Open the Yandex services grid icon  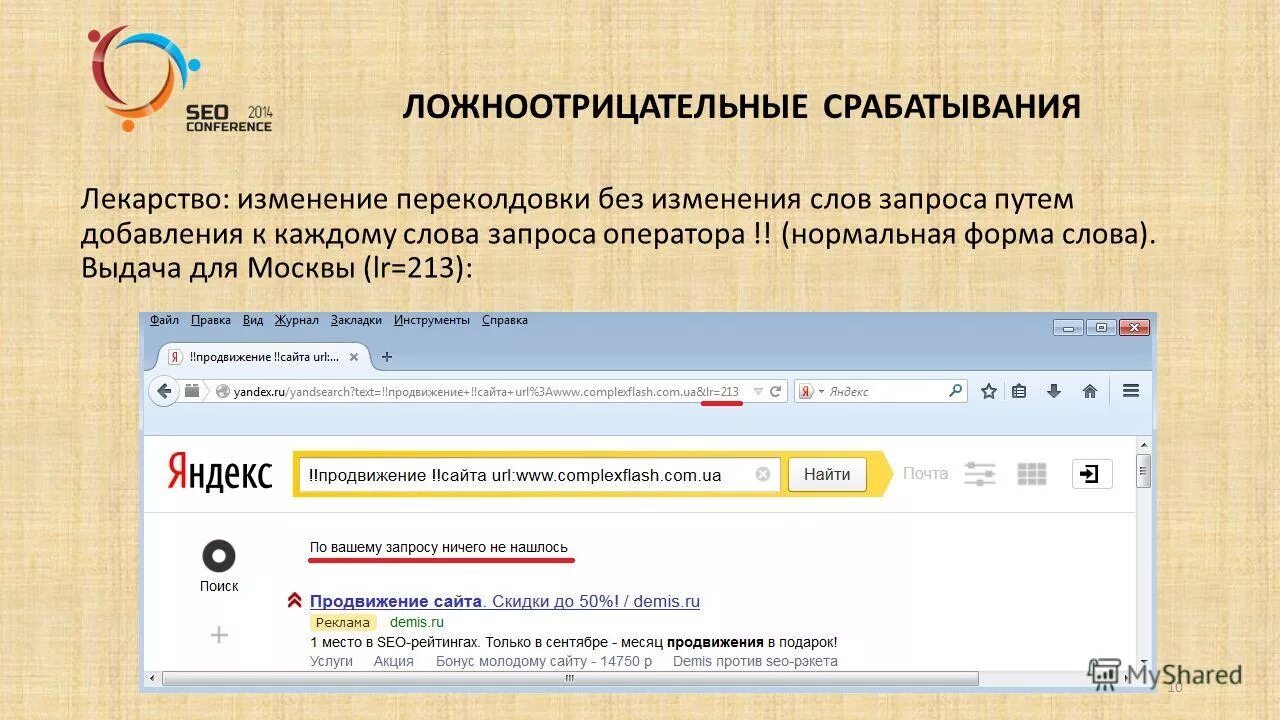coord(1031,474)
